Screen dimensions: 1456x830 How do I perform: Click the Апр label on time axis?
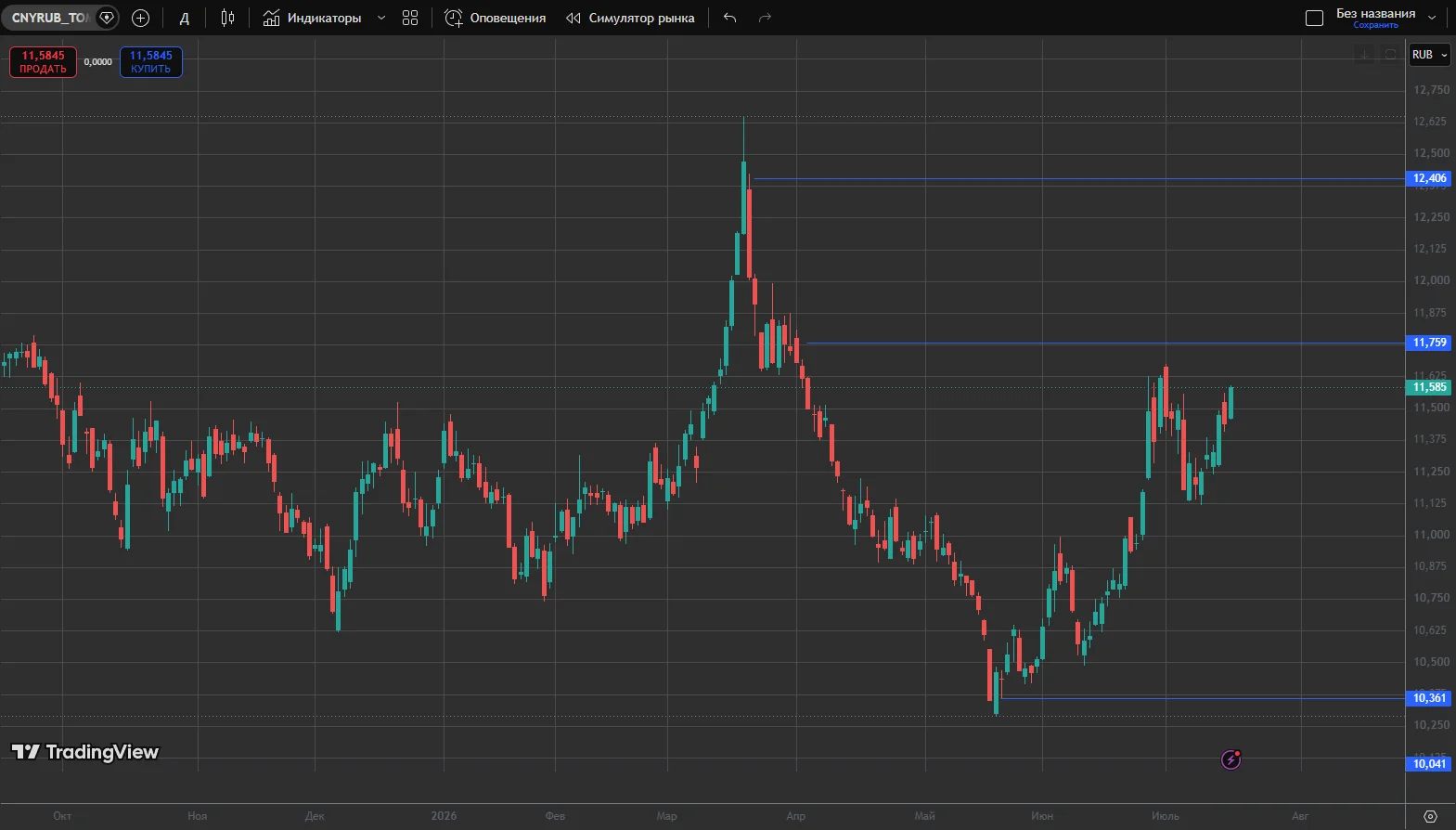795,816
